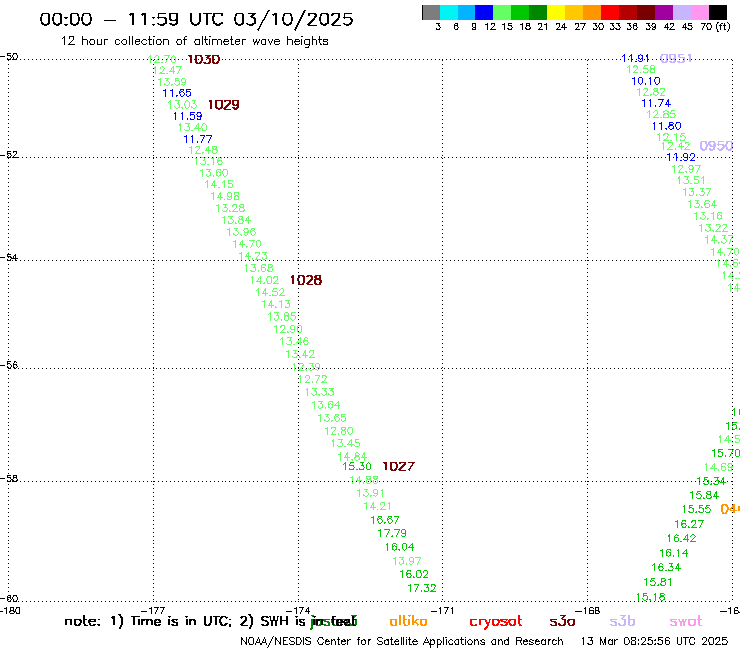Click the s3a time label 1028
The height and width of the screenshot is (650, 740).
tap(306, 280)
